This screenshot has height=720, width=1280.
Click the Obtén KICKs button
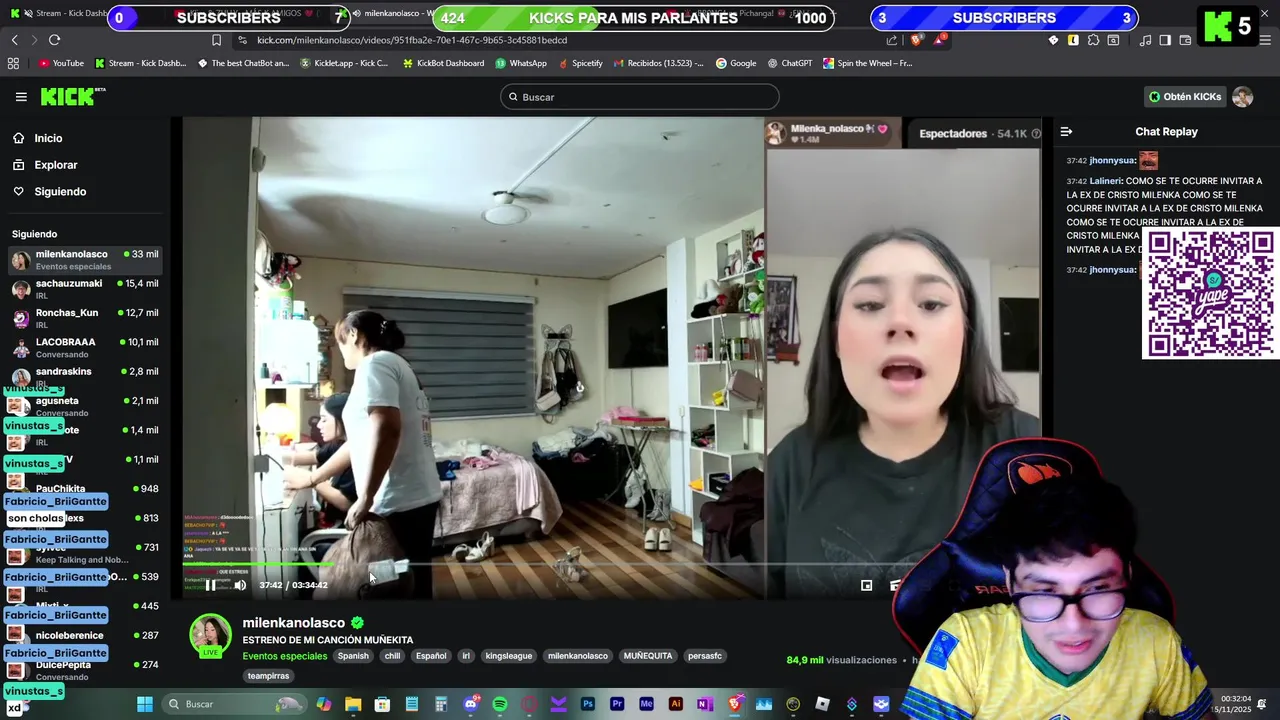pyautogui.click(x=1185, y=97)
